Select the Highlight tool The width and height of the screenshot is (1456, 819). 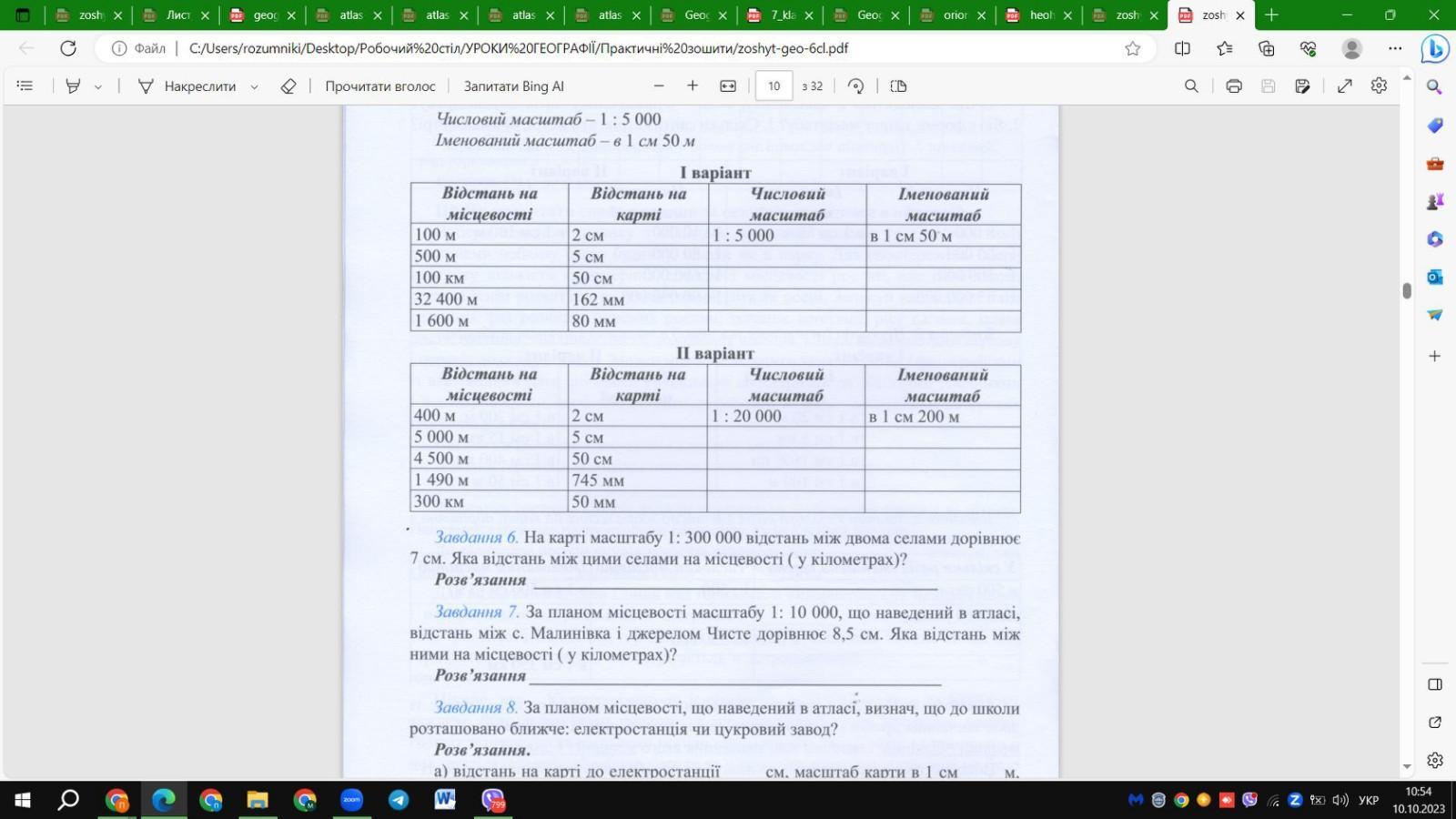point(74,86)
